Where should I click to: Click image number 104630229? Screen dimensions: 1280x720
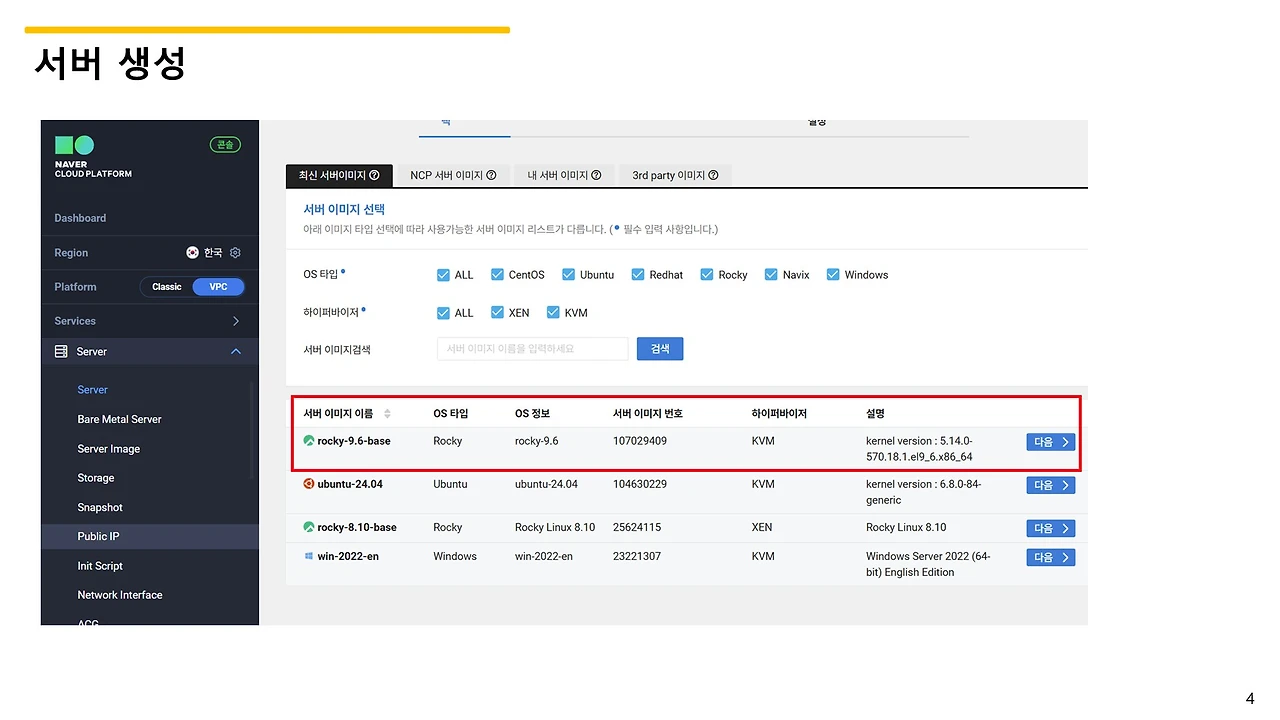(x=640, y=484)
